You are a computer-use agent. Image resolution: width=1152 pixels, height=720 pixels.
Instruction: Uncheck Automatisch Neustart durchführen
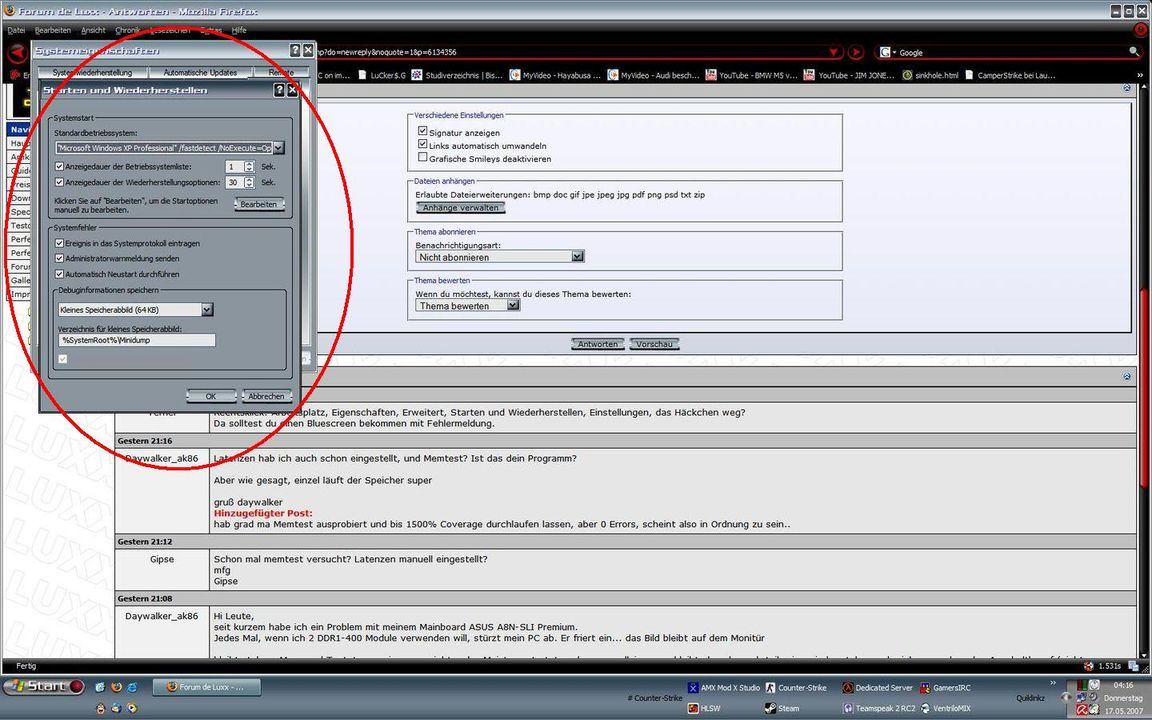60,274
